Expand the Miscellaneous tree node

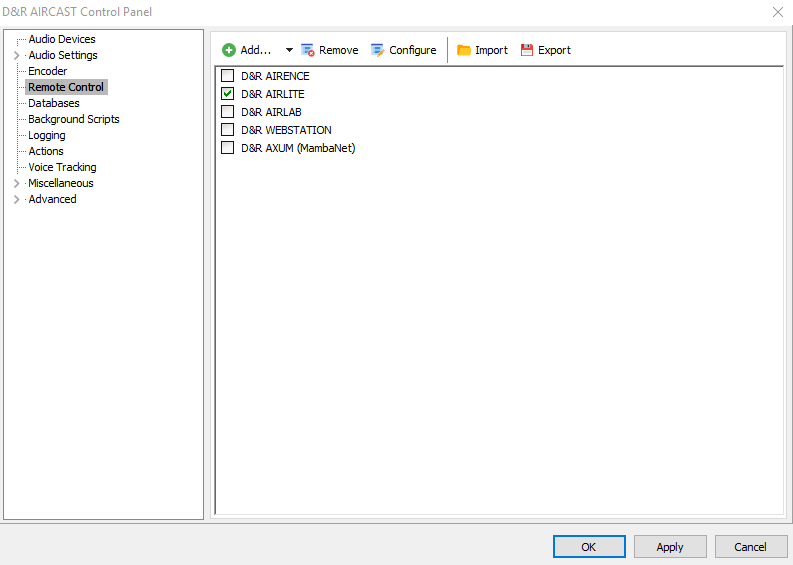[x=16, y=183]
